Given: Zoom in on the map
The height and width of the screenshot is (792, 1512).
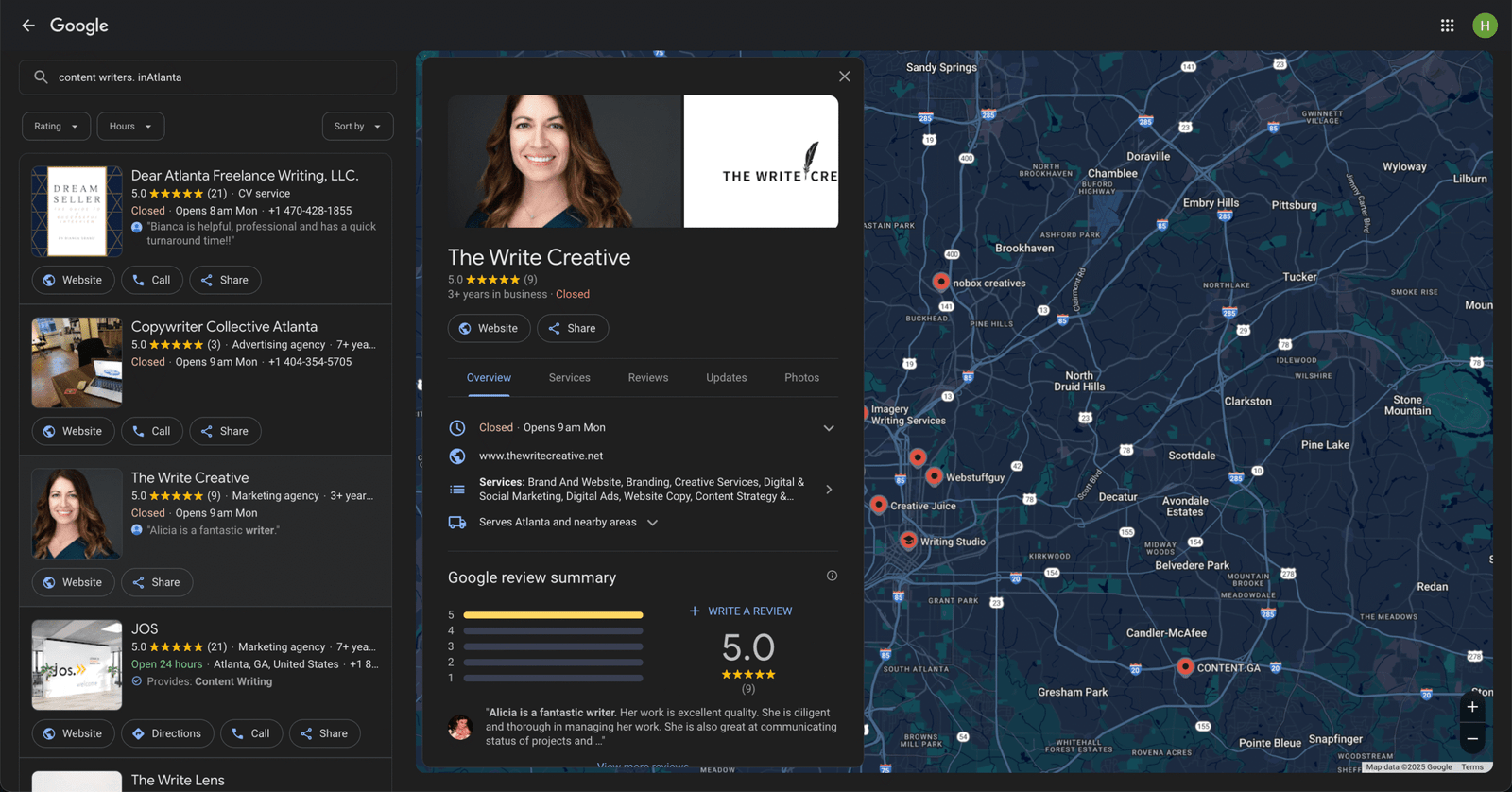Looking at the screenshot, I should click(1472, 707).
